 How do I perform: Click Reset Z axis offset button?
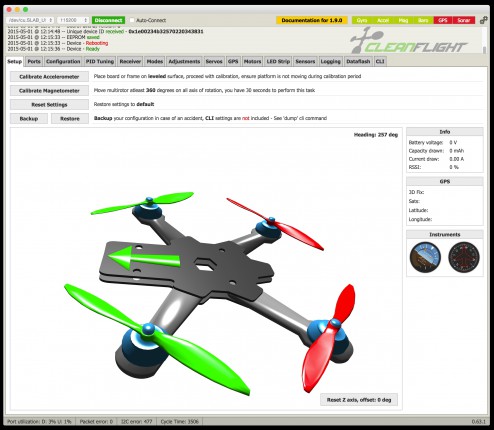coord(359,400)
